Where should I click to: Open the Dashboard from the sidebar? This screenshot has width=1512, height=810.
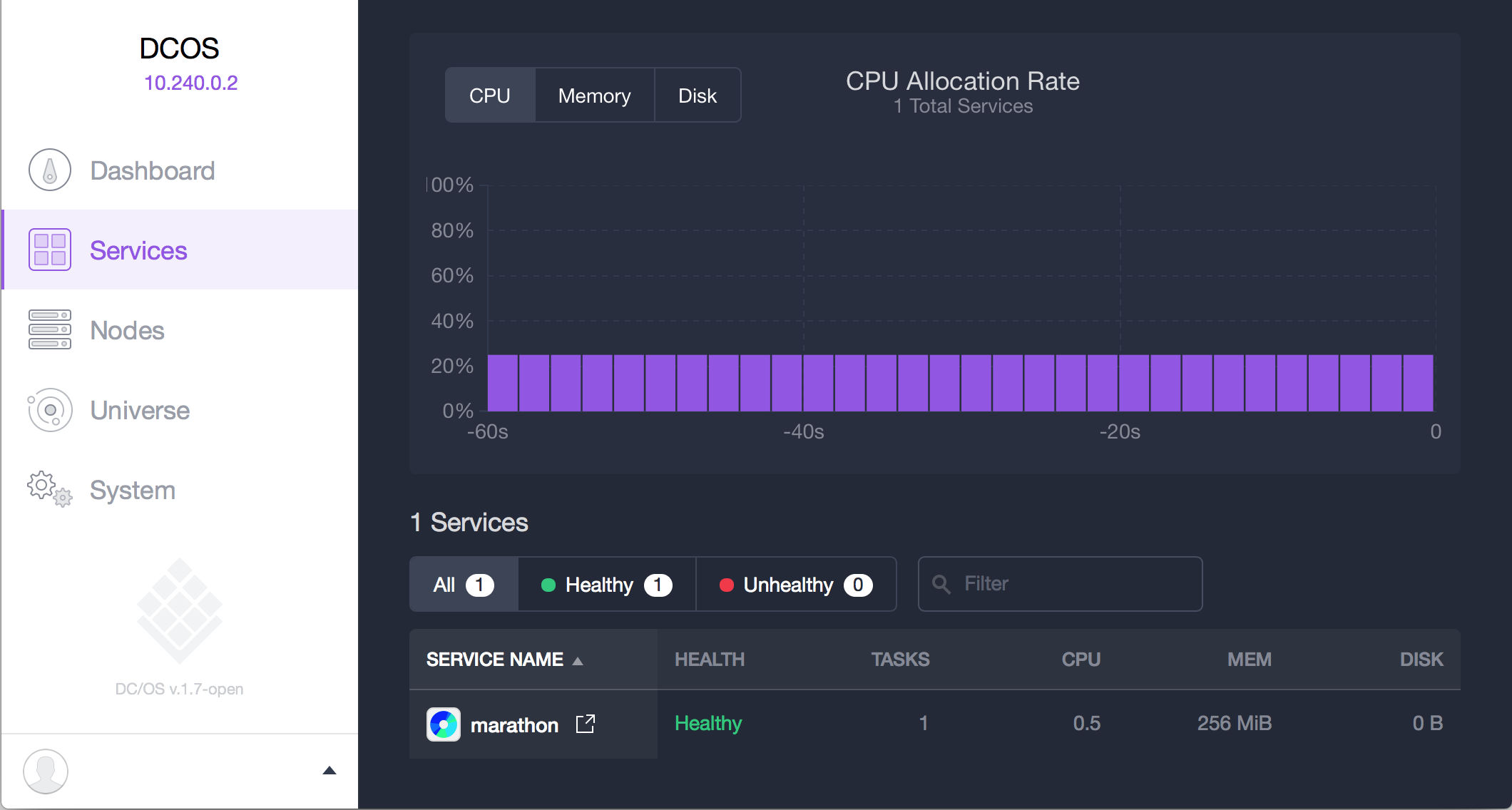coord(48,170)
